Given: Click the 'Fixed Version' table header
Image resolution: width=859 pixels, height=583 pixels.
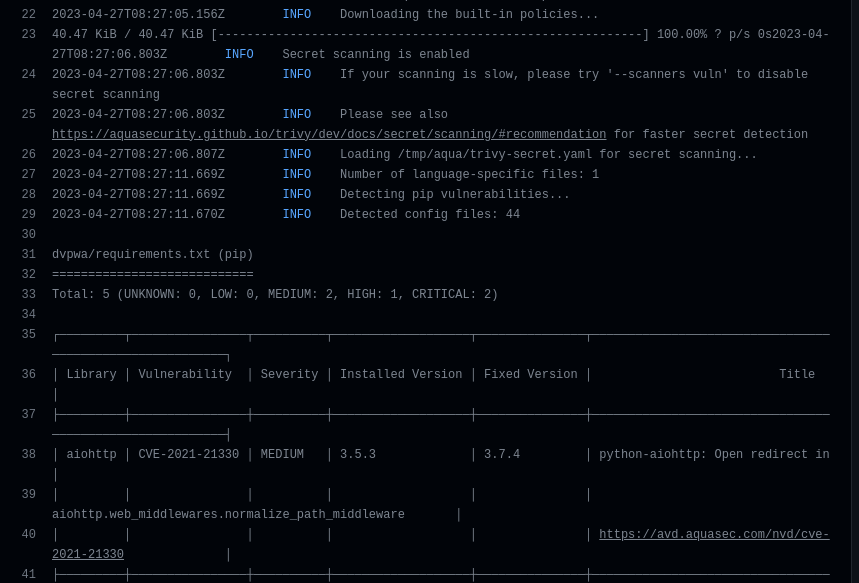Looking at the screenshot, I should point(530,374).
